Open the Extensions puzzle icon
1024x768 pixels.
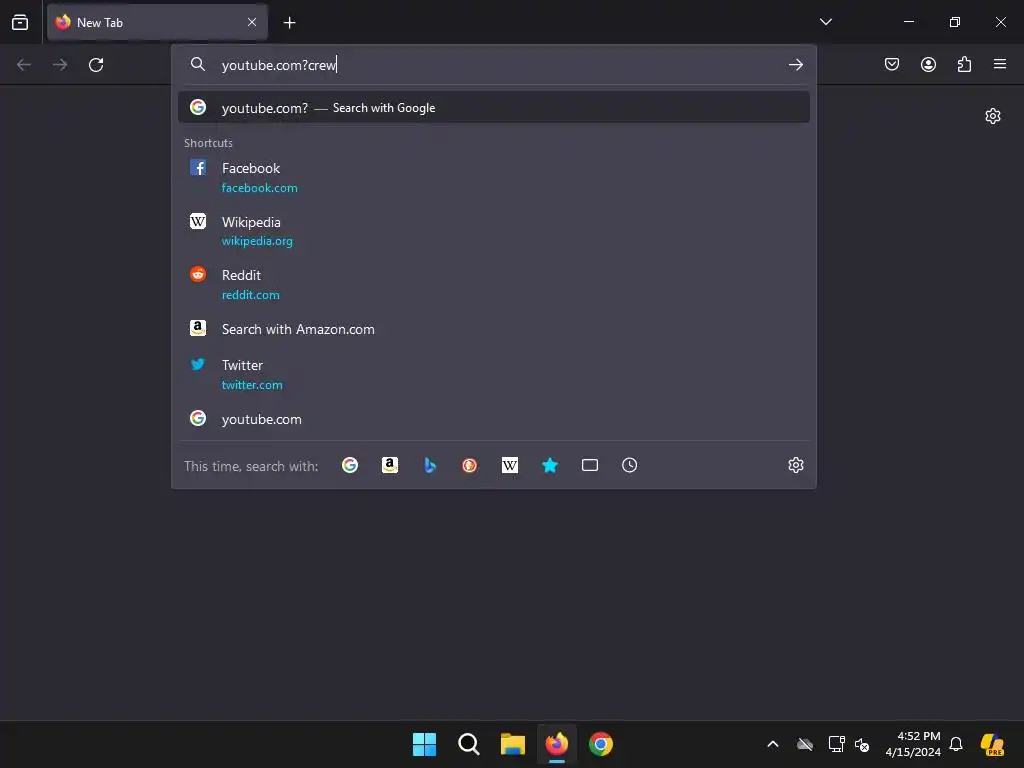tap(964, 64)
